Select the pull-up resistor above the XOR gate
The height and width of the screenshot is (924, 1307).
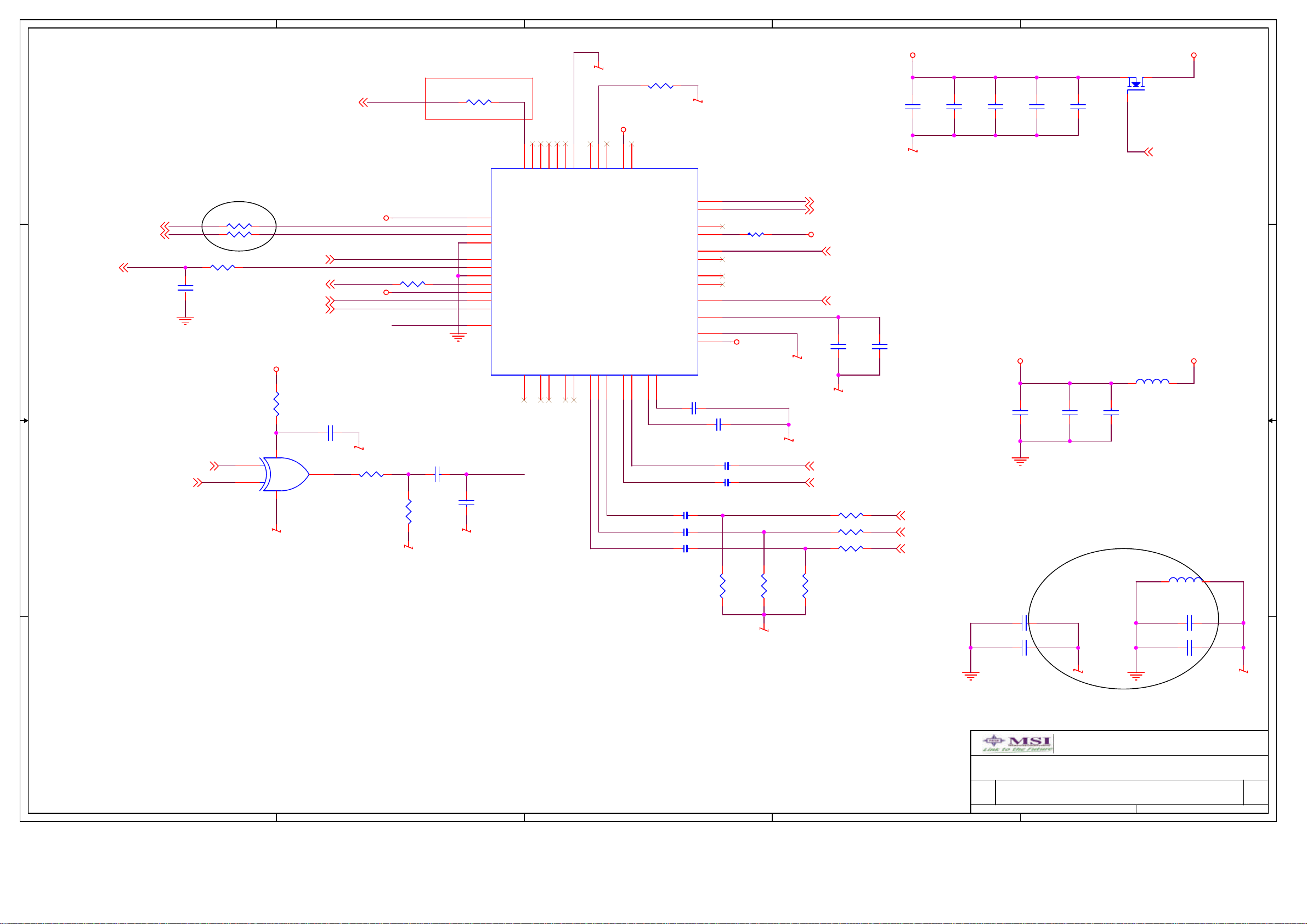click(x=276, y=404)
